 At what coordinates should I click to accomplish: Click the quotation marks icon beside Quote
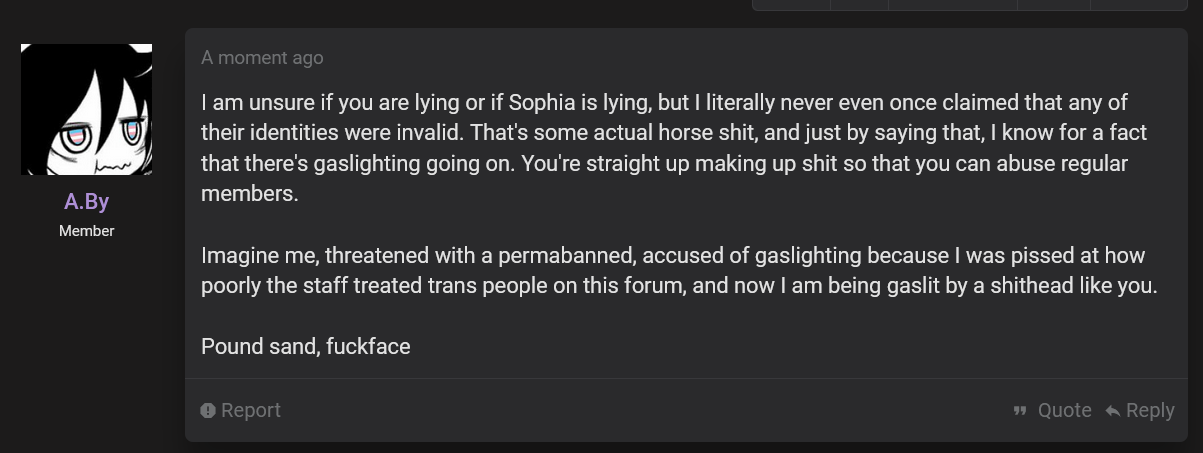click(1020, 411)
